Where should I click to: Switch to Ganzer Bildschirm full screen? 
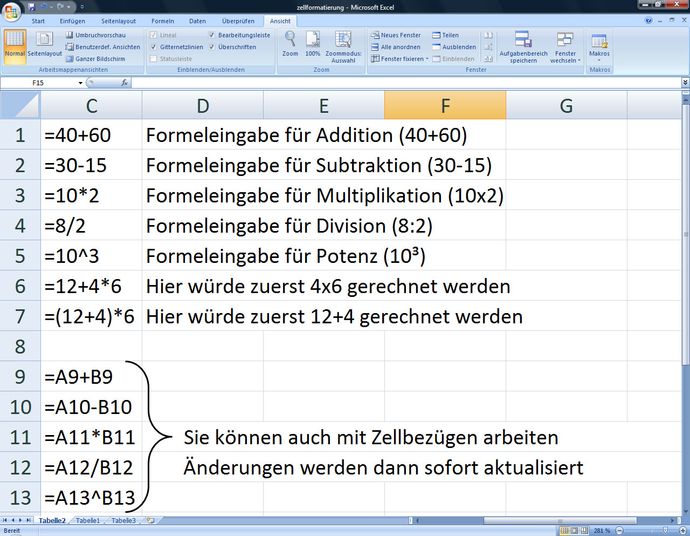[x=95, y=59]
